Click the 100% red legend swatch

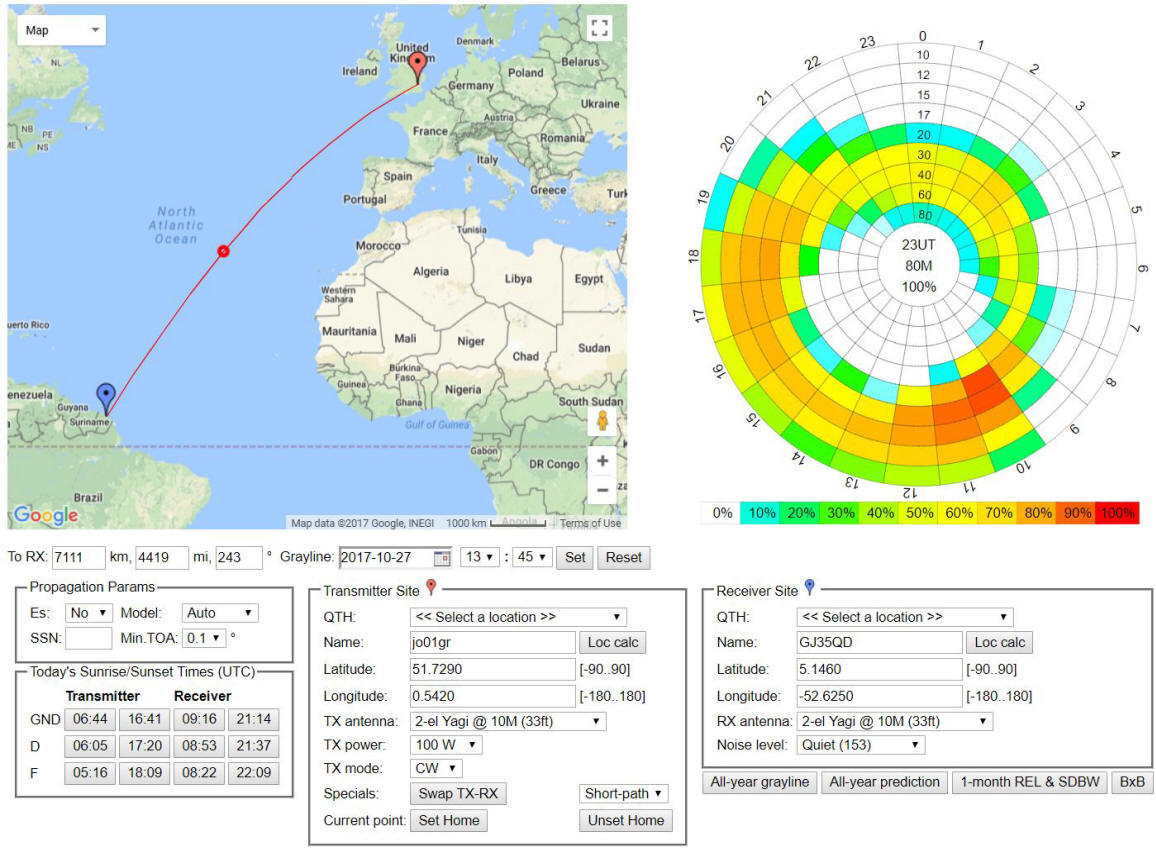pos(1118,513)
